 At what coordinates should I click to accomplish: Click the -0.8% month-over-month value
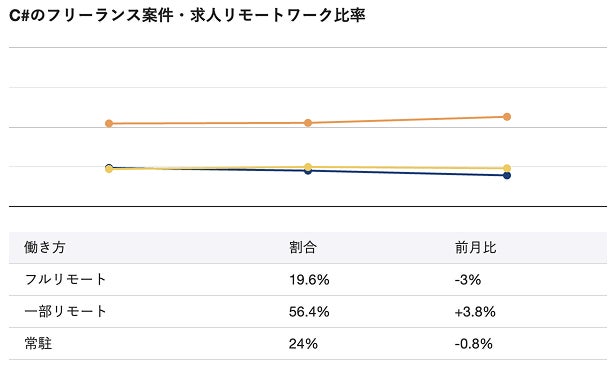[x=473, y=344]
